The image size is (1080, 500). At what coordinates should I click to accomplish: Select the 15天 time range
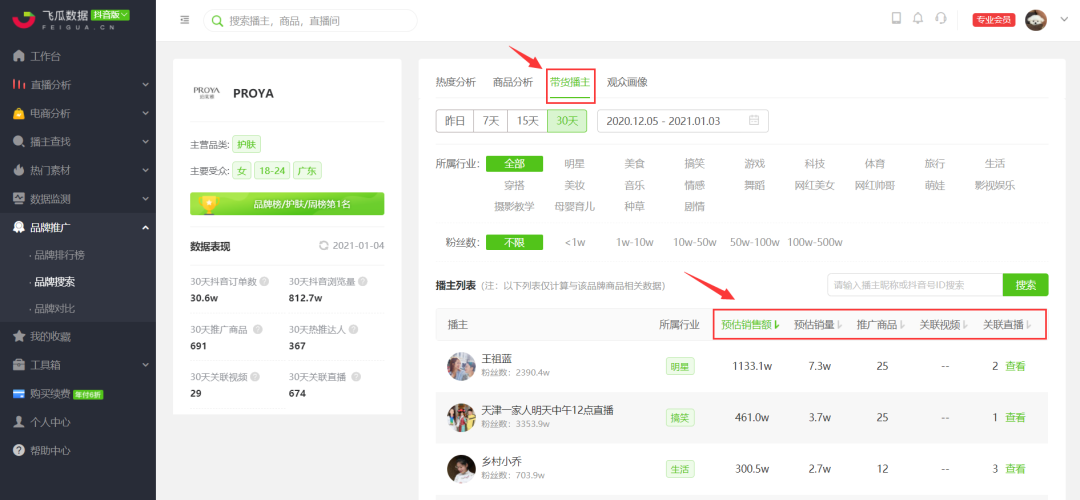[x=528, y=121]
